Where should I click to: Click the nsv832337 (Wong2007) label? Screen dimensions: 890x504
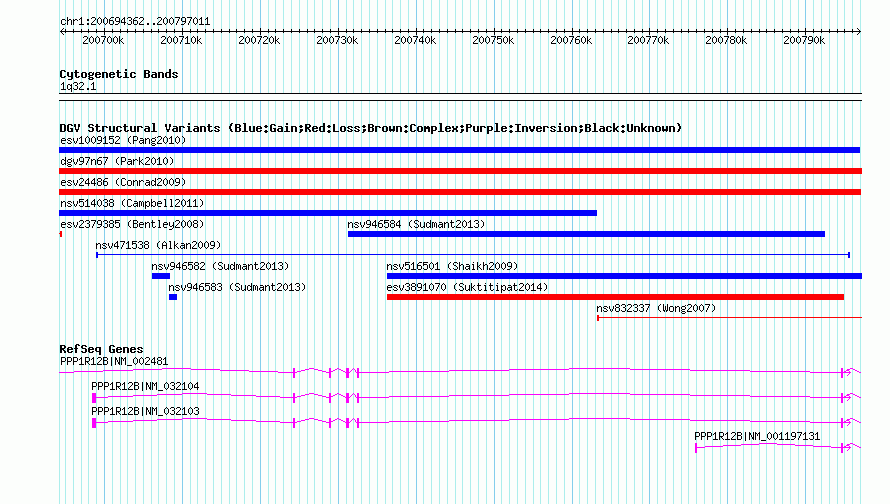click(656, 308)
